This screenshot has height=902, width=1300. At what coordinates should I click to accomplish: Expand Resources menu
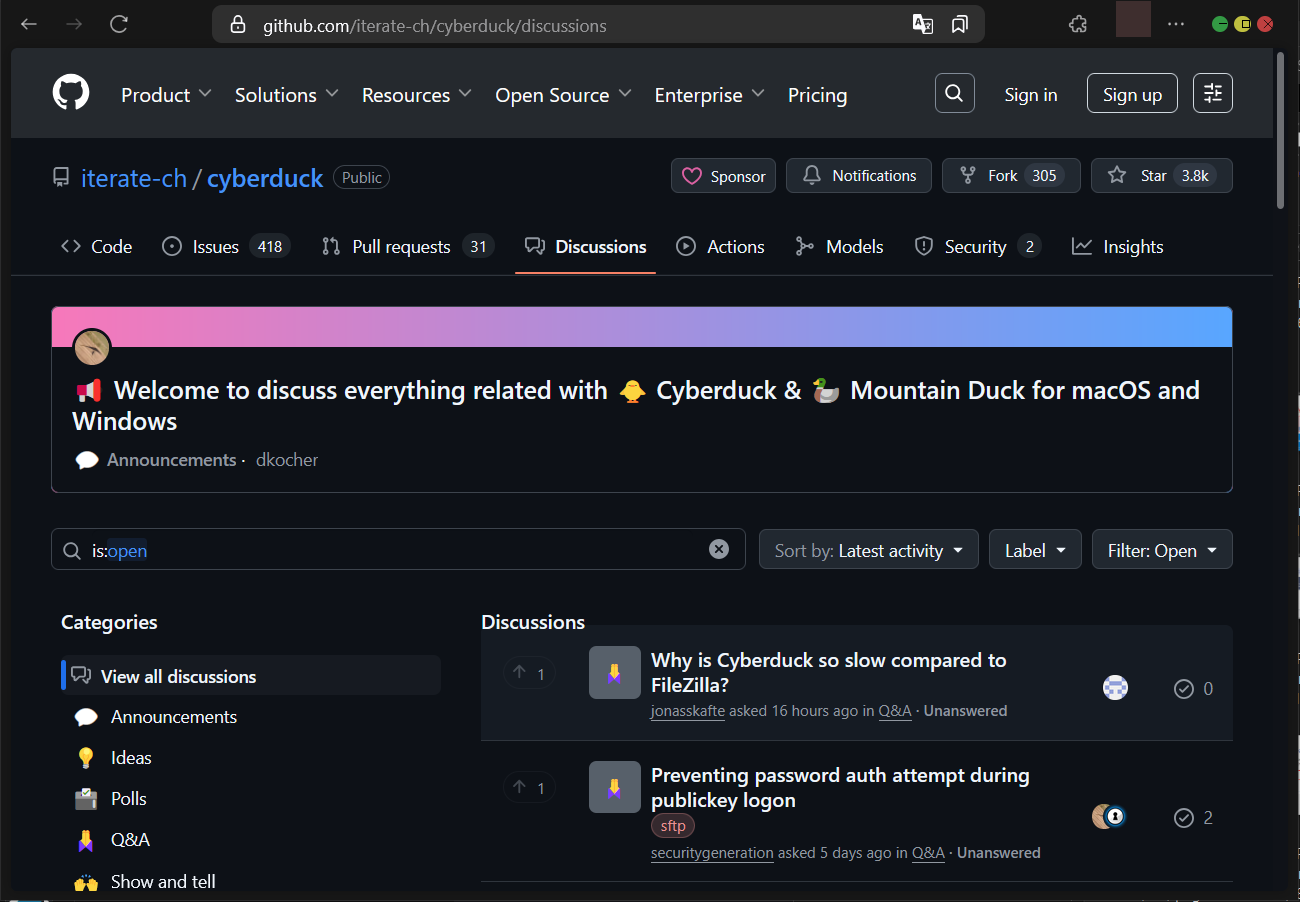pos(416,95)
